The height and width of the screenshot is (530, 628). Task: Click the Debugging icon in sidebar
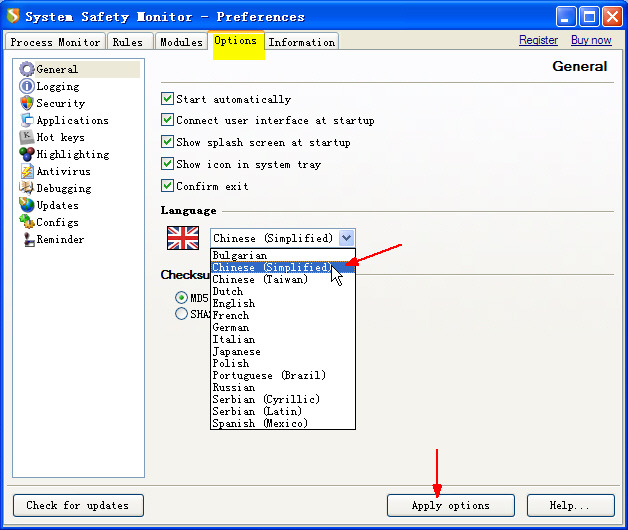pos(27,188)
